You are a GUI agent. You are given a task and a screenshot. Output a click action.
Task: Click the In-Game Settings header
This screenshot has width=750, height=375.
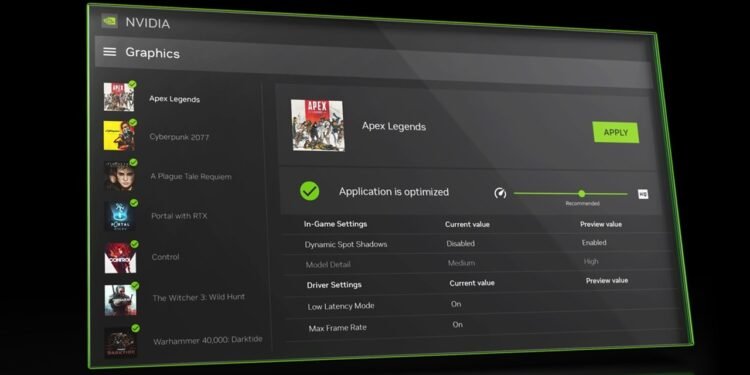(x=335, y=224)
